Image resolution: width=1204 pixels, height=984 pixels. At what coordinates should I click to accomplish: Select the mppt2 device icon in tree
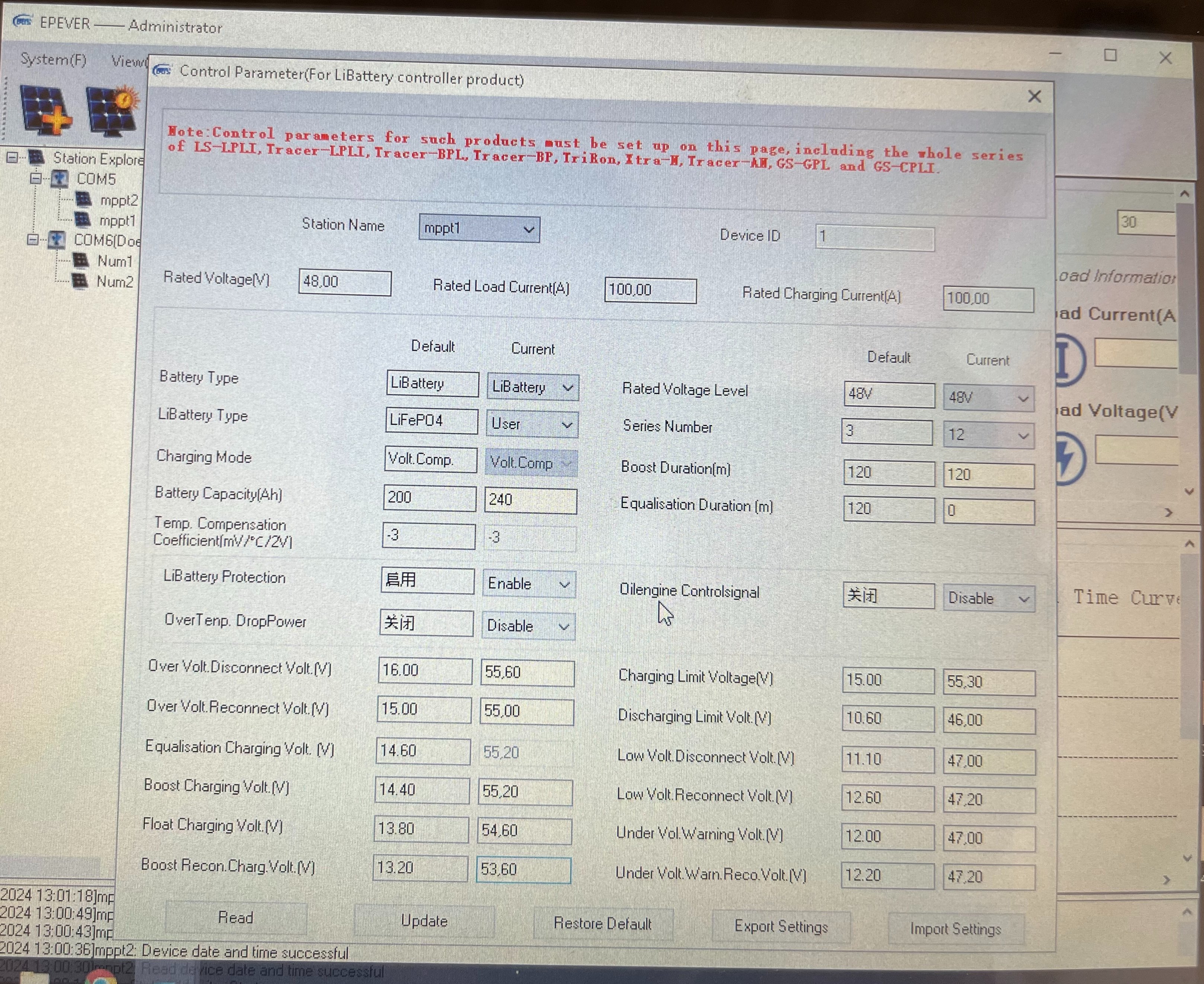83,200
